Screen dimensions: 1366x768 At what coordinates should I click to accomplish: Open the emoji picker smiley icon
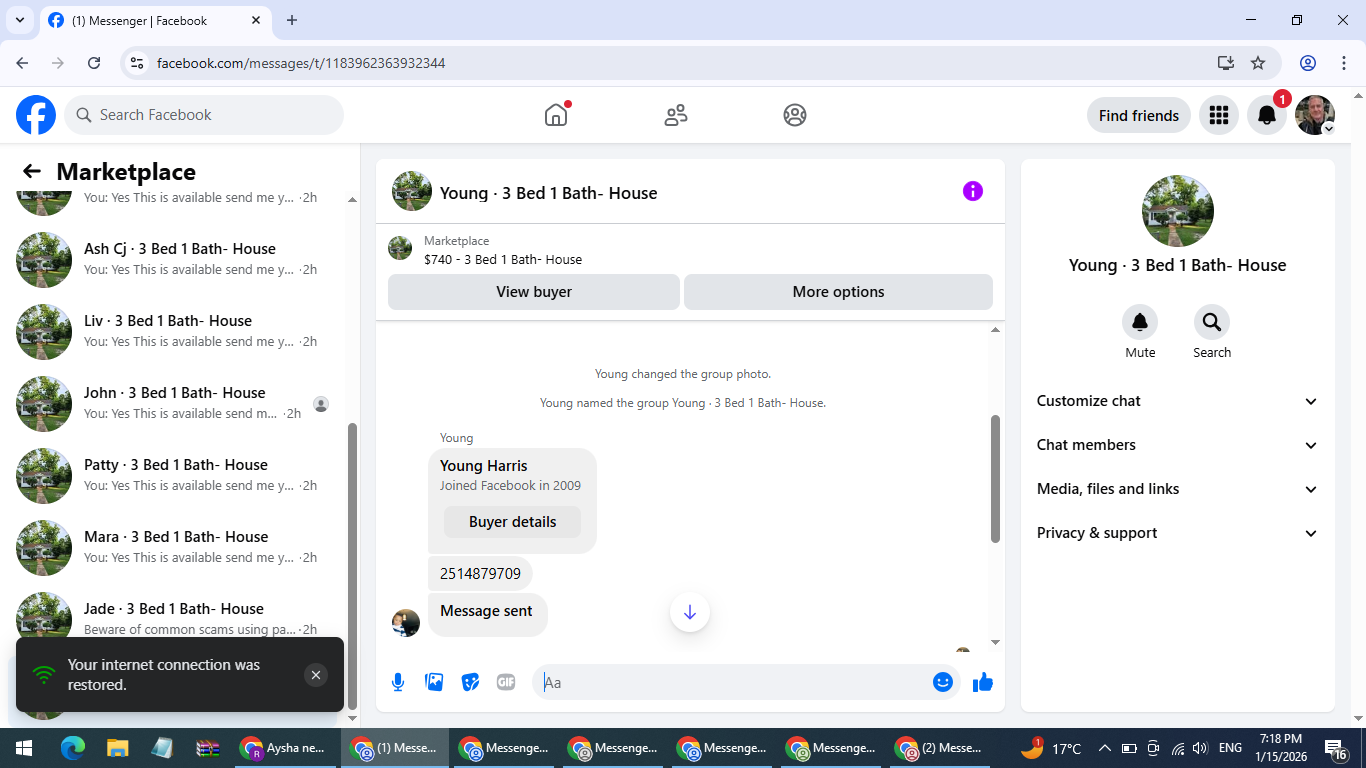coord(942,682)
